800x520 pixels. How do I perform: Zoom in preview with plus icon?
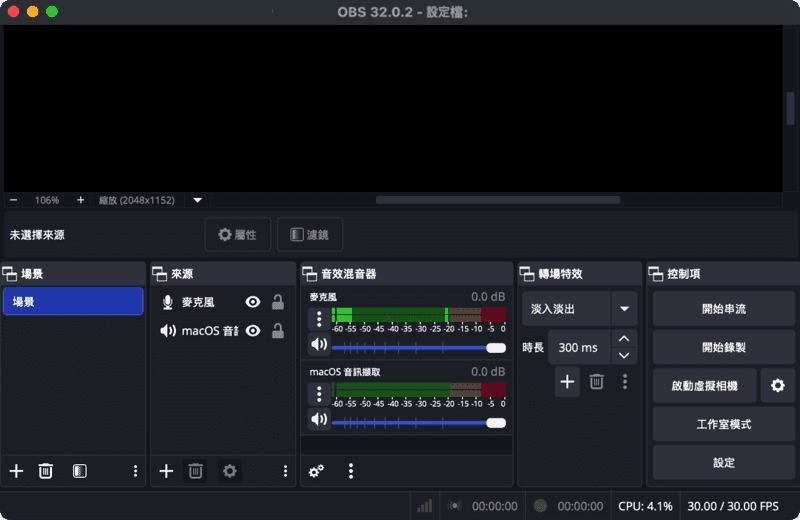click(80, 200)
